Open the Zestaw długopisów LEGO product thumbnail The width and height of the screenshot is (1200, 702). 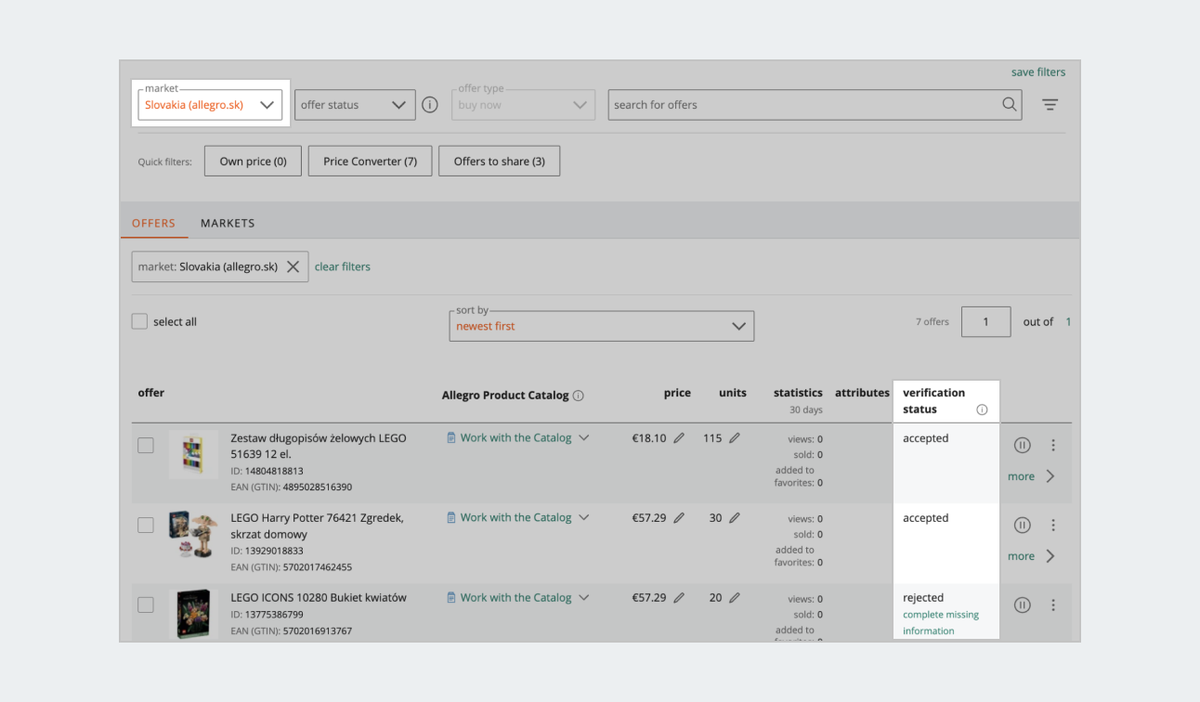[194, 455]
